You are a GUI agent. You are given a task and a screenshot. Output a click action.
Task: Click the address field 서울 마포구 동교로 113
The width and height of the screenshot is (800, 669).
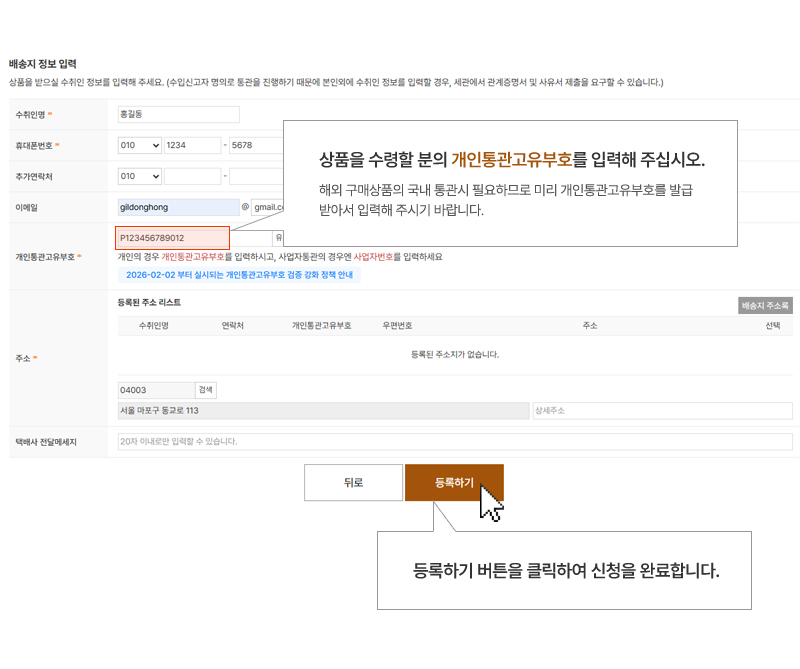pos(323,411)
